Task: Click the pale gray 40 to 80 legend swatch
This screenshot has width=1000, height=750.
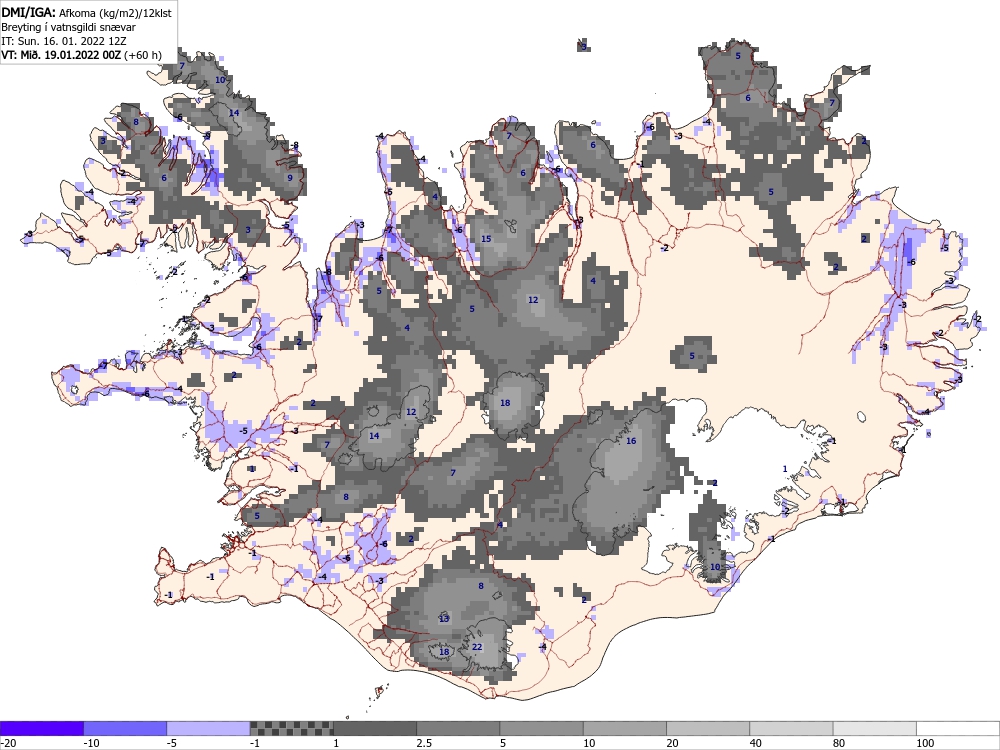Action: click(x=791, y=728)
